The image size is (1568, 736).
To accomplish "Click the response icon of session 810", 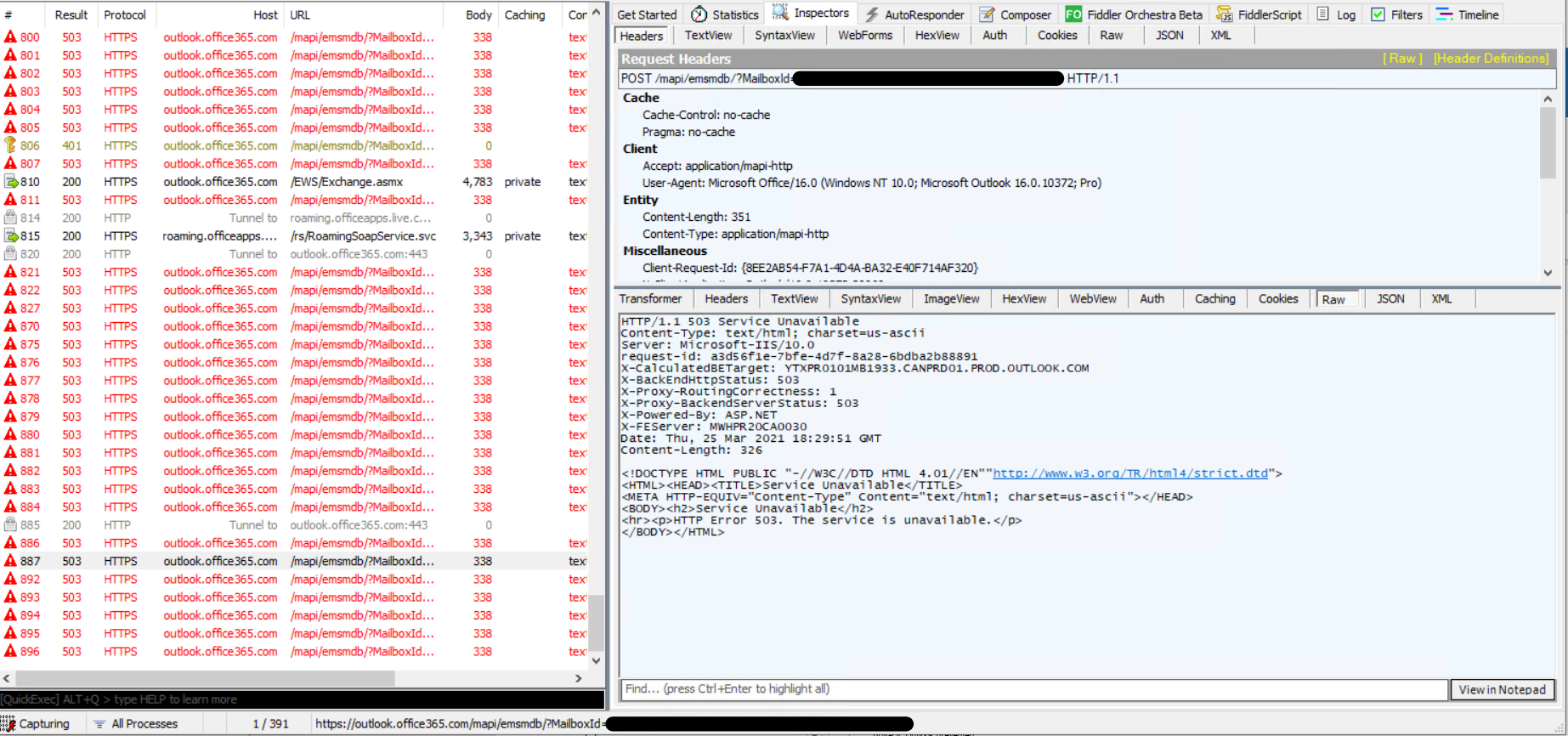I will coord(11,182).
